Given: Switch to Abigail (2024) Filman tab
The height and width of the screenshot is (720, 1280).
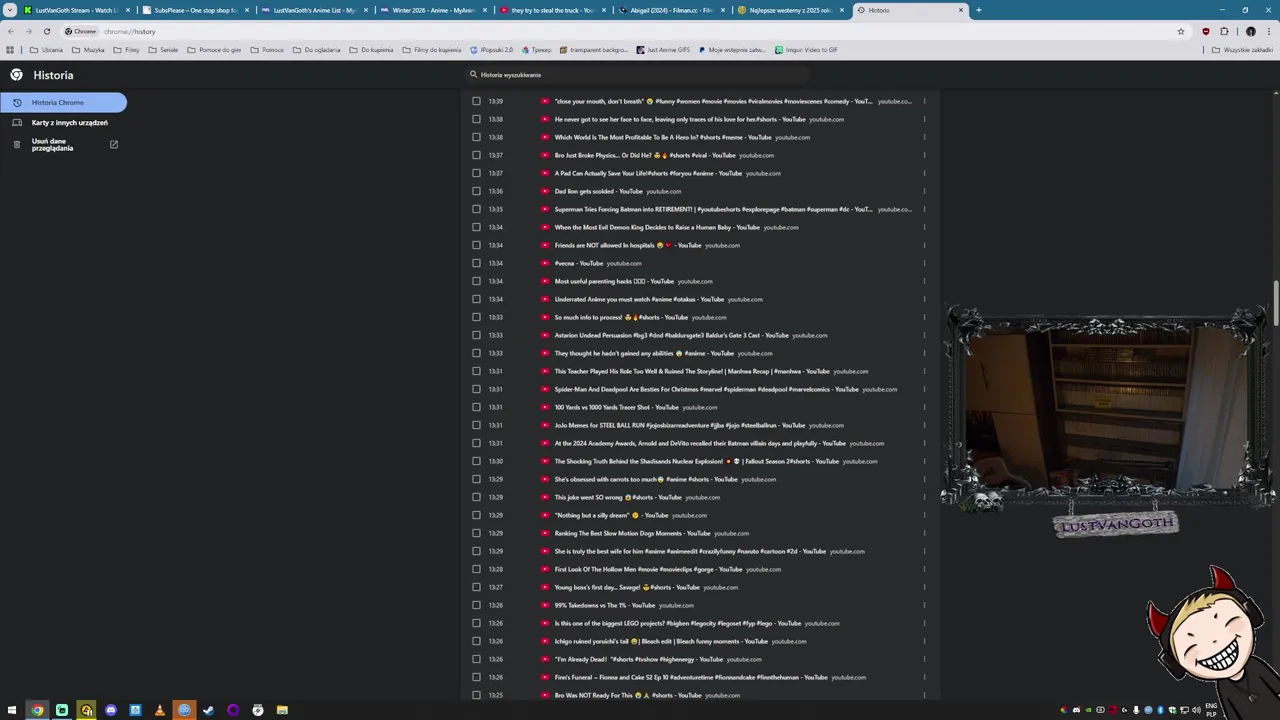Looking at the screenshot, I should pyautogui.click(x=670, y=10).
